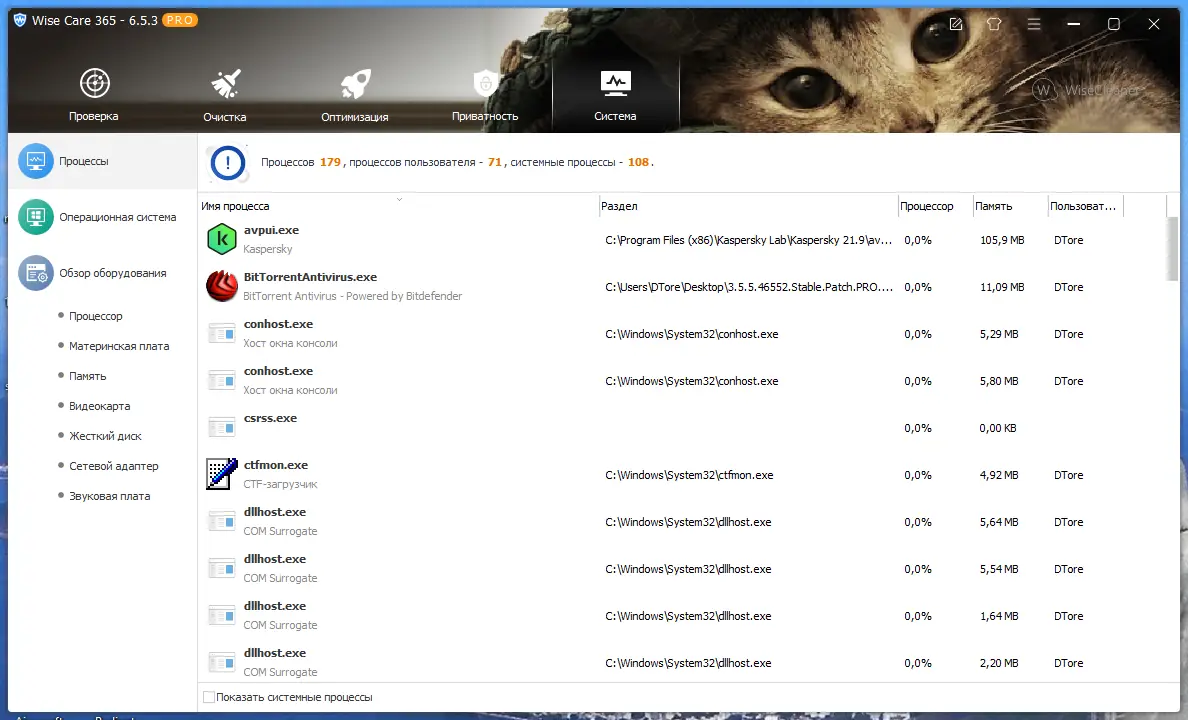Click memory value 11,09 MB
This screenshot has height=720, width=1188.
coord(1002,286)
